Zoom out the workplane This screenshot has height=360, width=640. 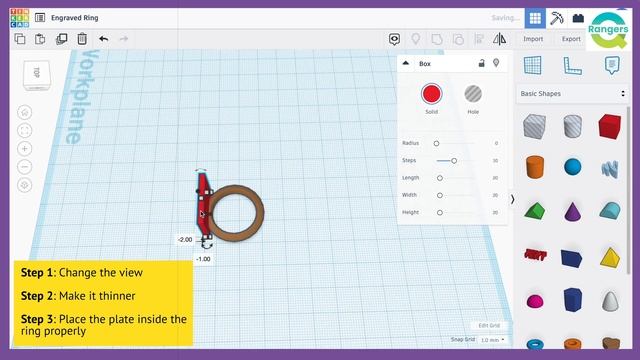(x=24, y=167)
